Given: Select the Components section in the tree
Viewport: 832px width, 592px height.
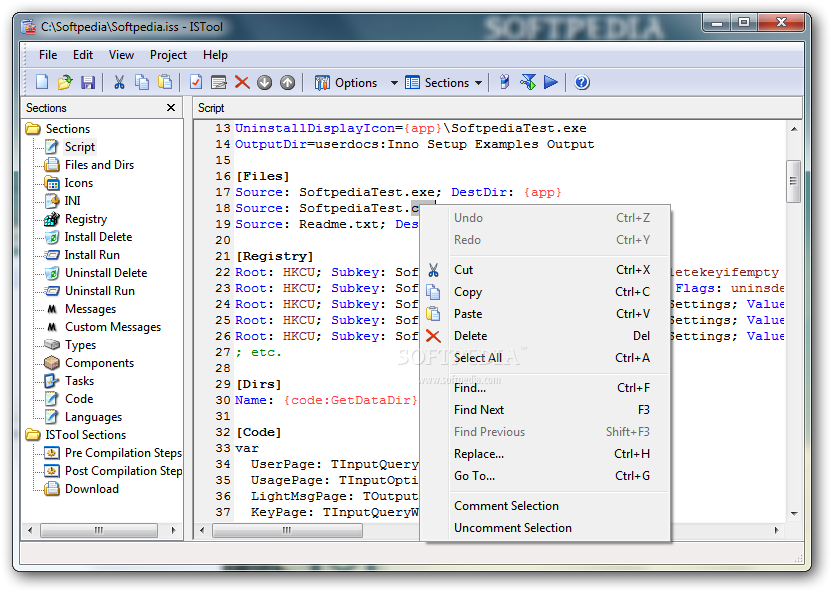Looking at the screenshot, I should point(99,363).
